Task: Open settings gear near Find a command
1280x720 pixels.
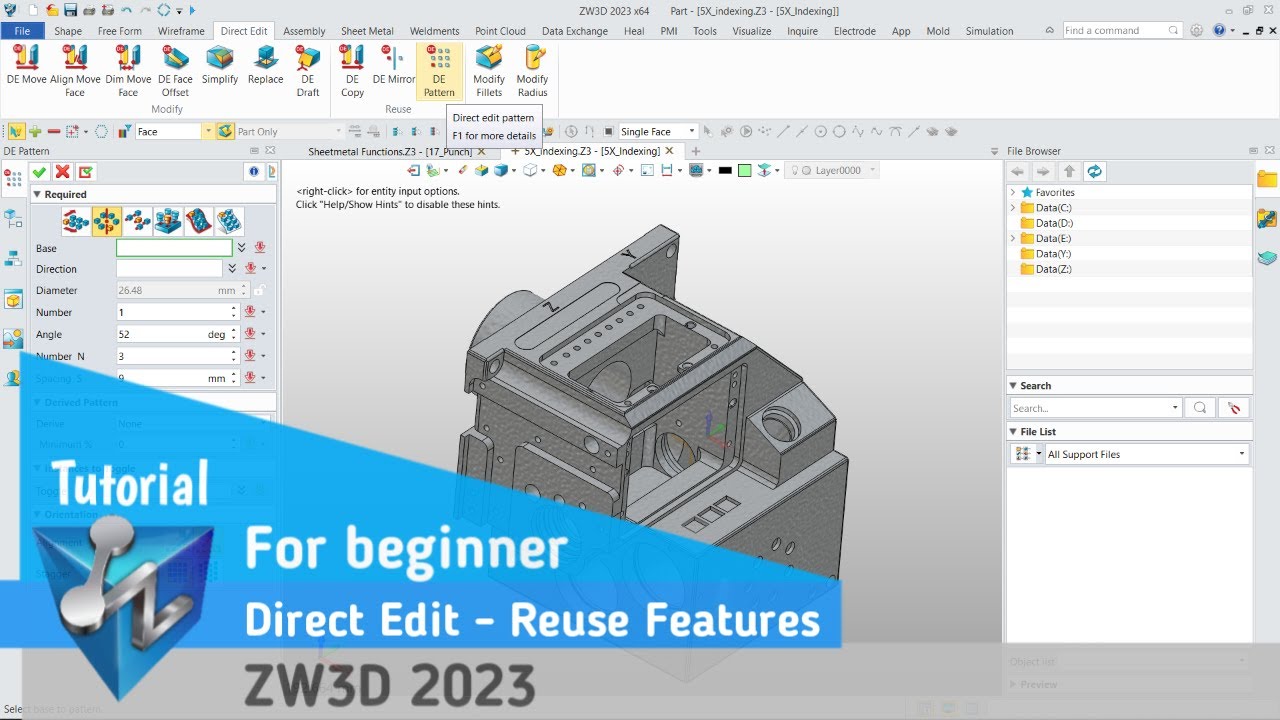Action: (1197, 31)
